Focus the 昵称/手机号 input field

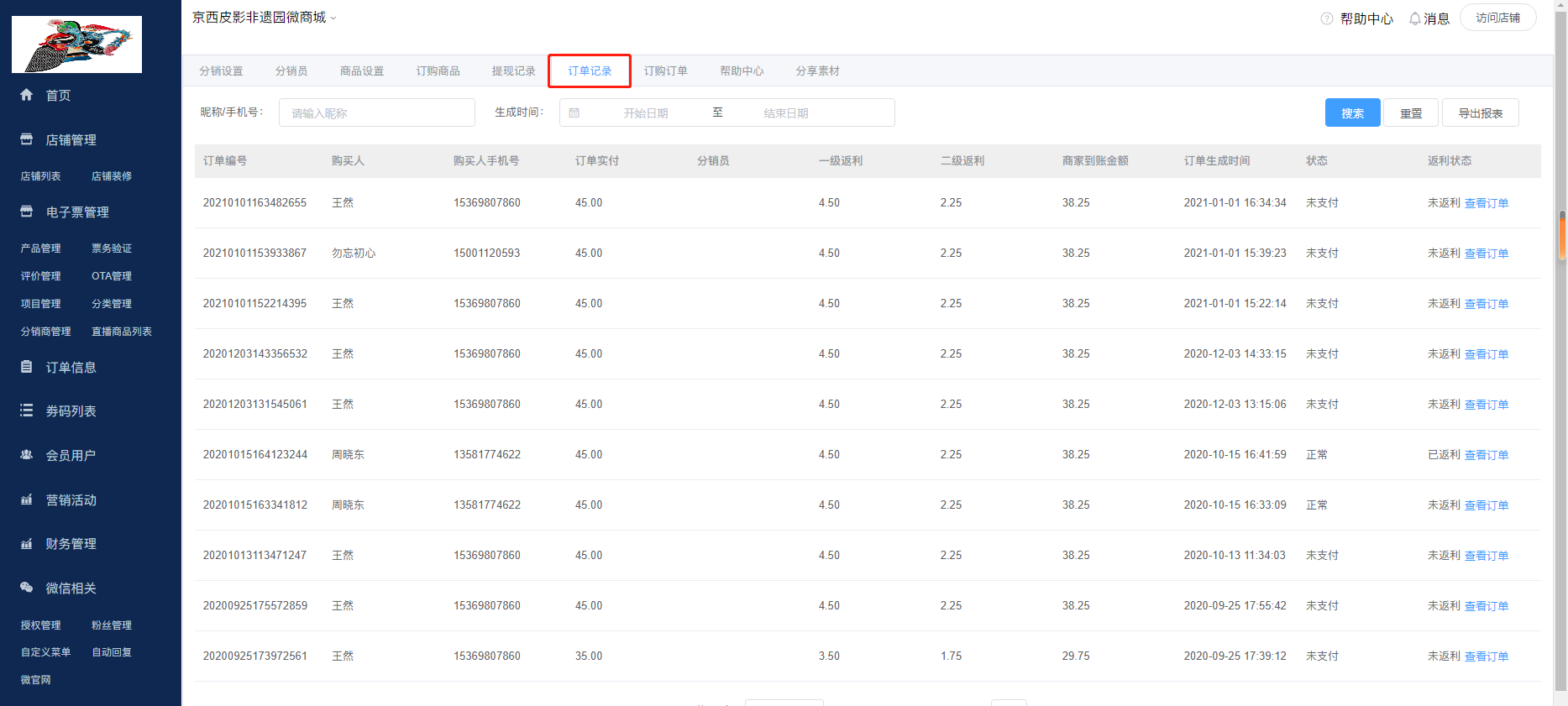[x=377, y=113]
